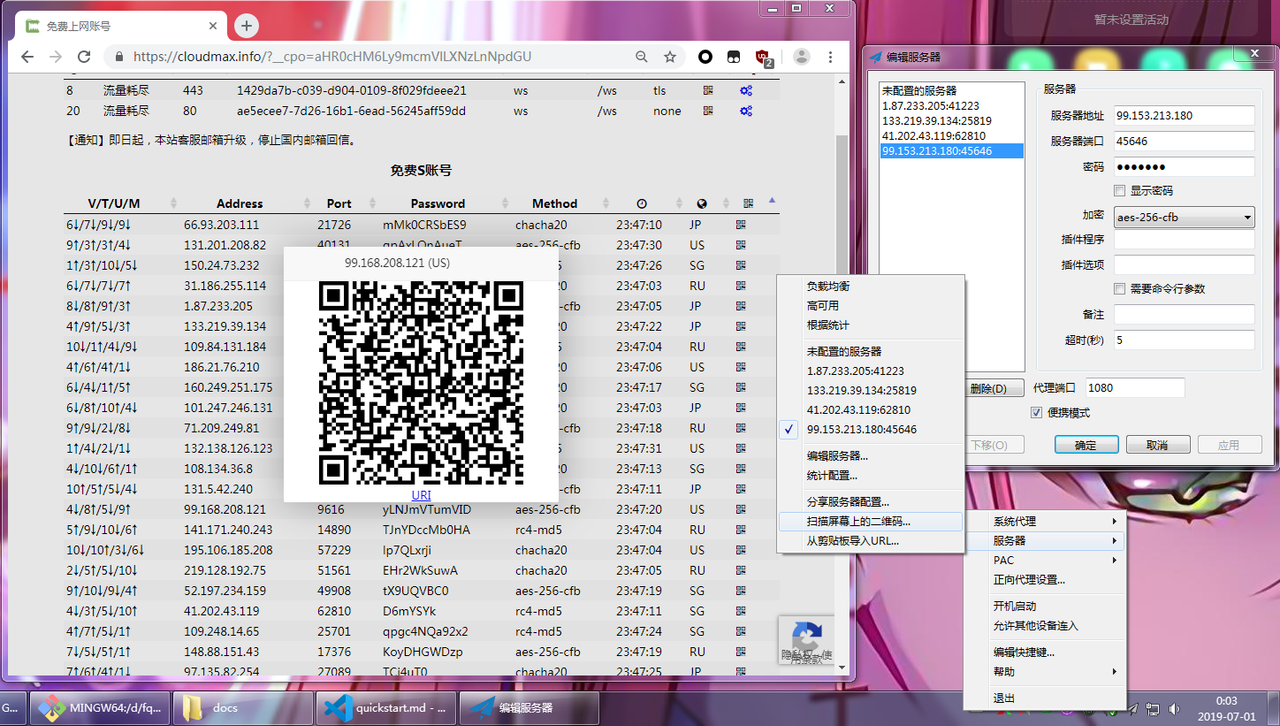The image size is (1280, 726).
Task: Click the Cancel (取消) button
Action: coord(1157,444)
